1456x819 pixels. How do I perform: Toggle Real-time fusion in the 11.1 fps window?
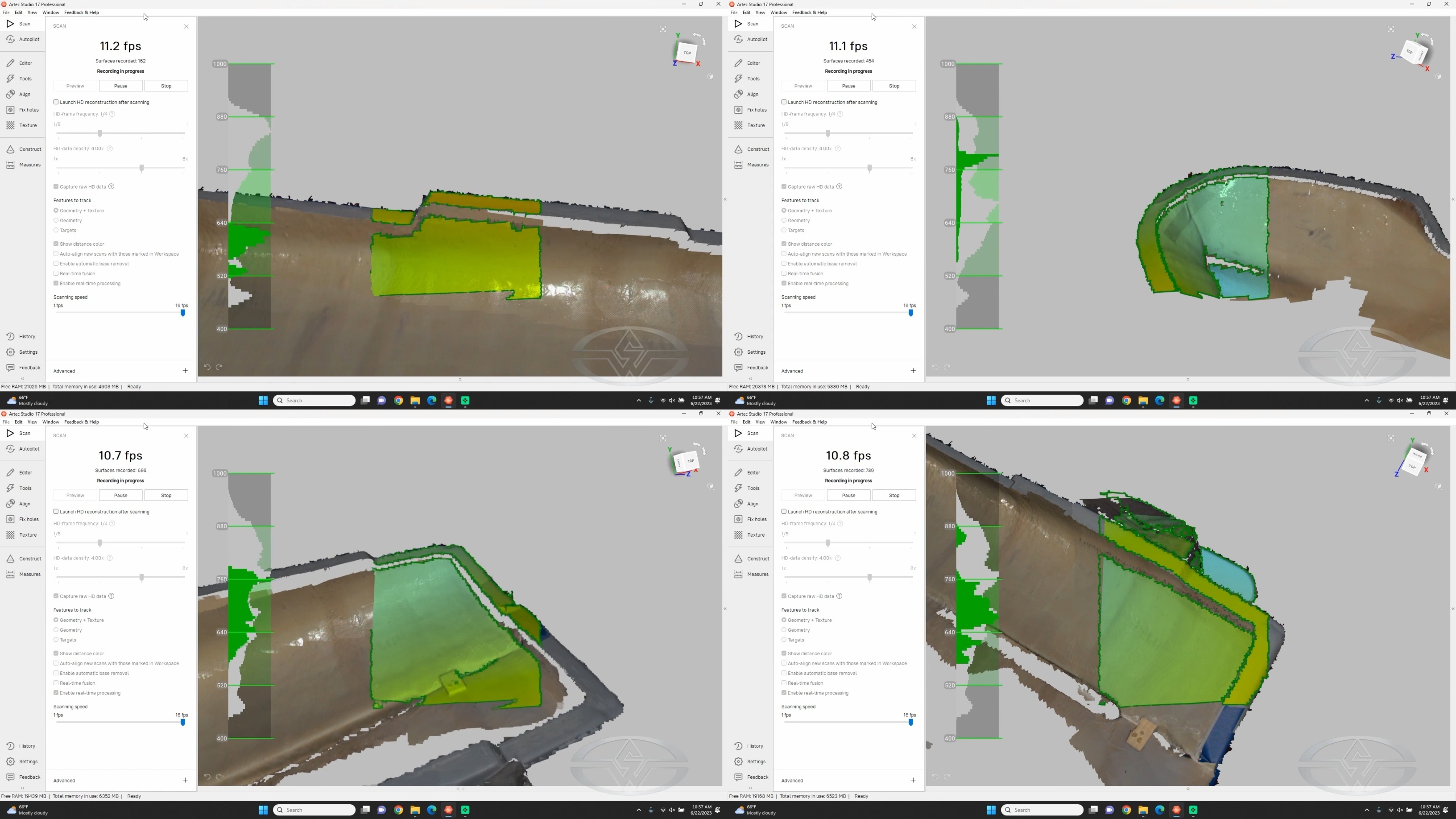click(784, 273)
